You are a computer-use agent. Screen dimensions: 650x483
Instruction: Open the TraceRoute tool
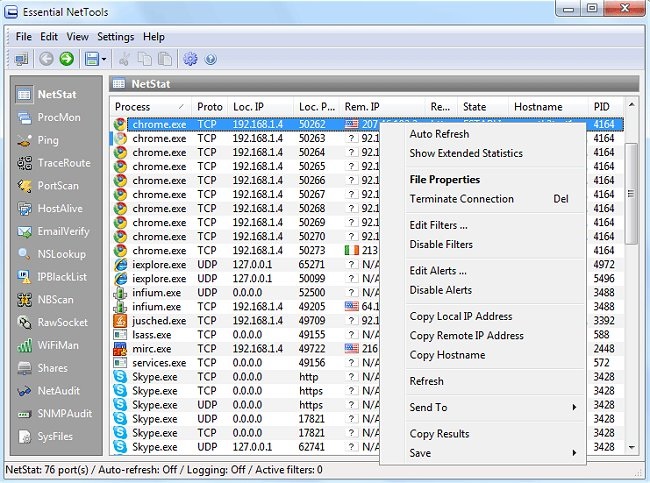[x=54, y=163]
